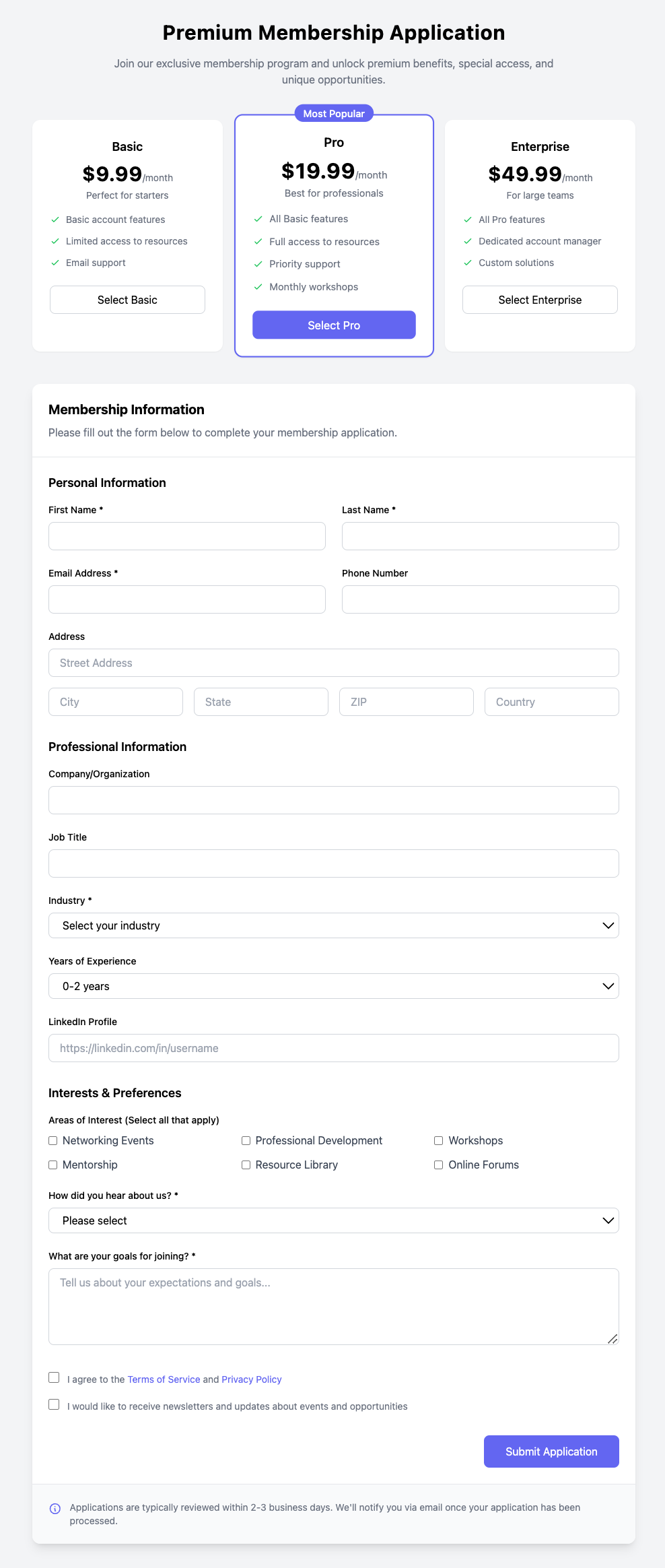Click the Select Basic button
This screenshot has width=665, height=1568.
(127, 300)
